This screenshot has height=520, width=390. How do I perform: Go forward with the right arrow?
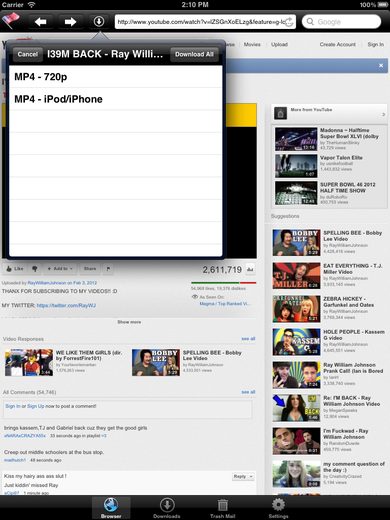click(70, 22)
